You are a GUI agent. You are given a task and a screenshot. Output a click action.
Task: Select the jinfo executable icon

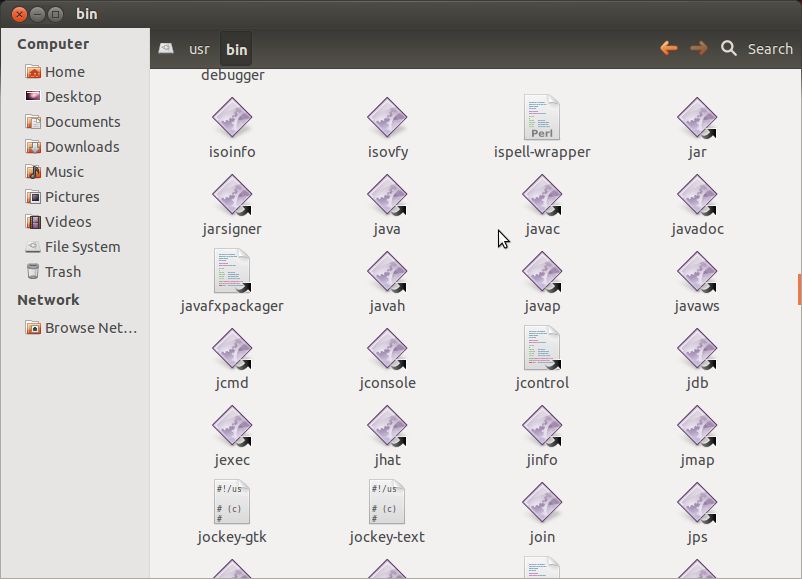pos(542,426)
